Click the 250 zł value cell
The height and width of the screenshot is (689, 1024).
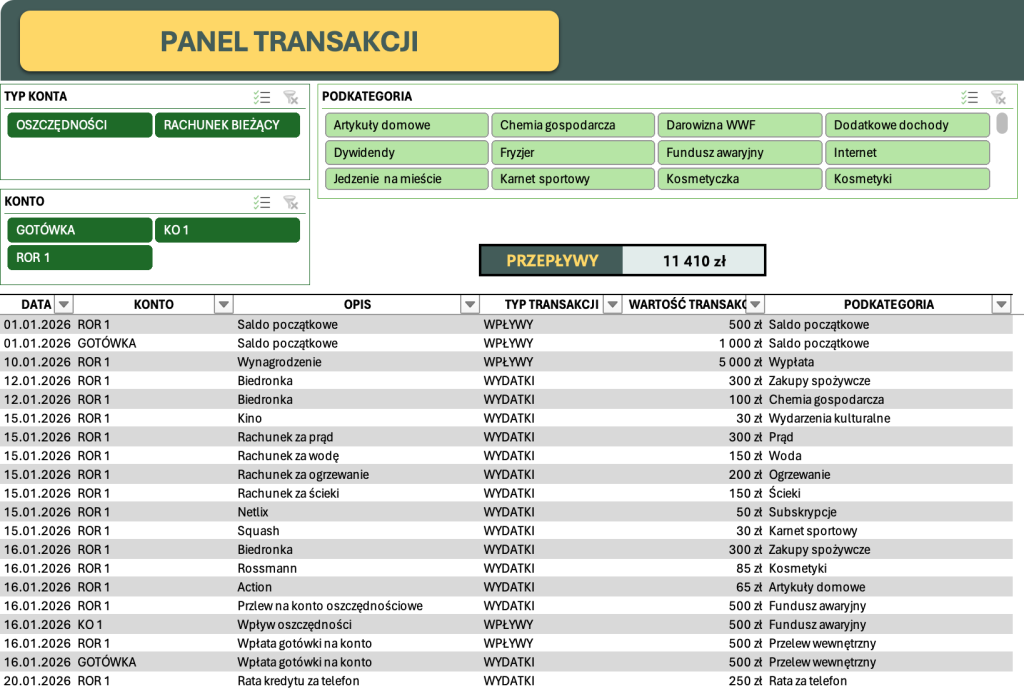693,681
